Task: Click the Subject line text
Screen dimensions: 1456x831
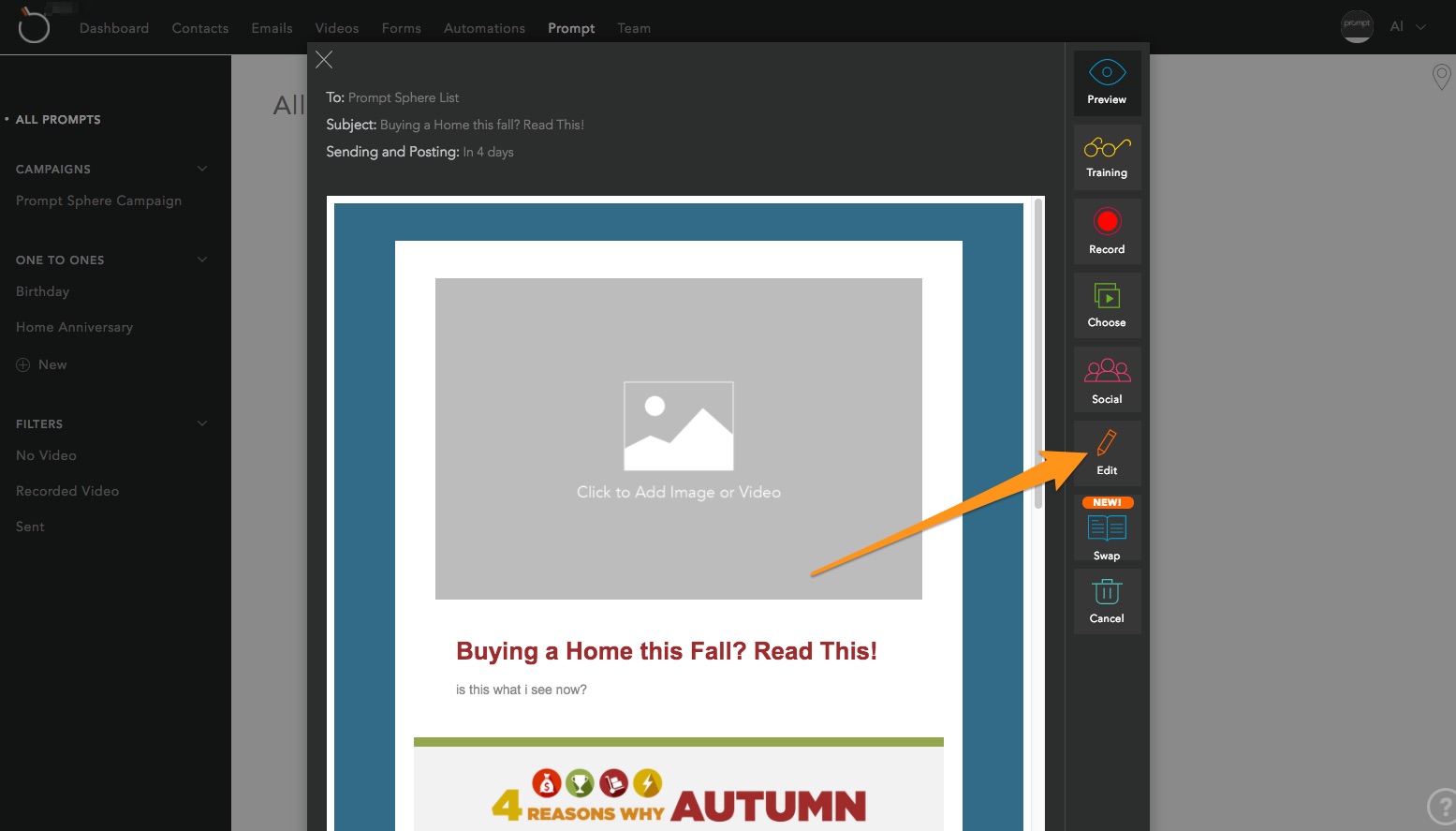Action: click(x=482, y=125)
